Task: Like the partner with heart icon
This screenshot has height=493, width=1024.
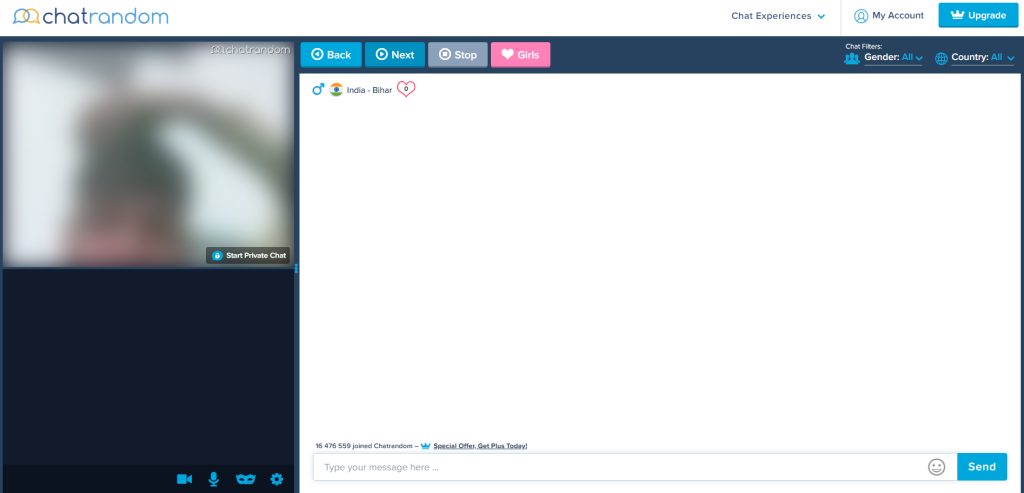Action: click(x=406, y=89)
